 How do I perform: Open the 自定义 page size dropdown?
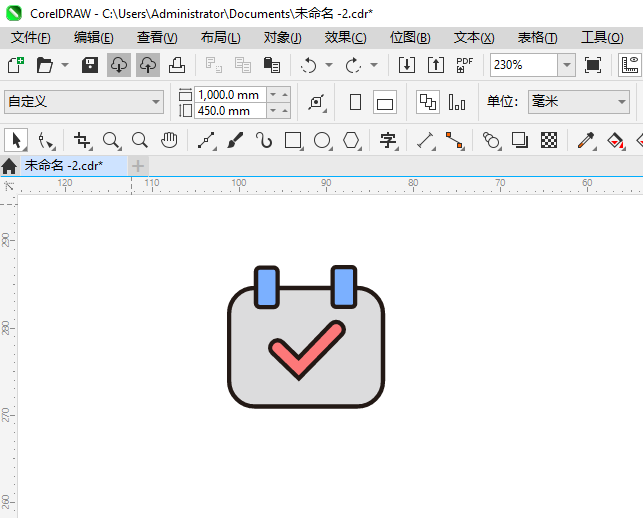click(84, 102)
